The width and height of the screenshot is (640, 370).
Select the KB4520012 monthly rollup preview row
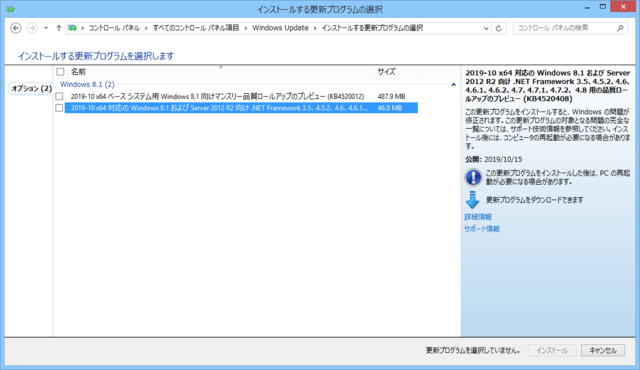241,96
